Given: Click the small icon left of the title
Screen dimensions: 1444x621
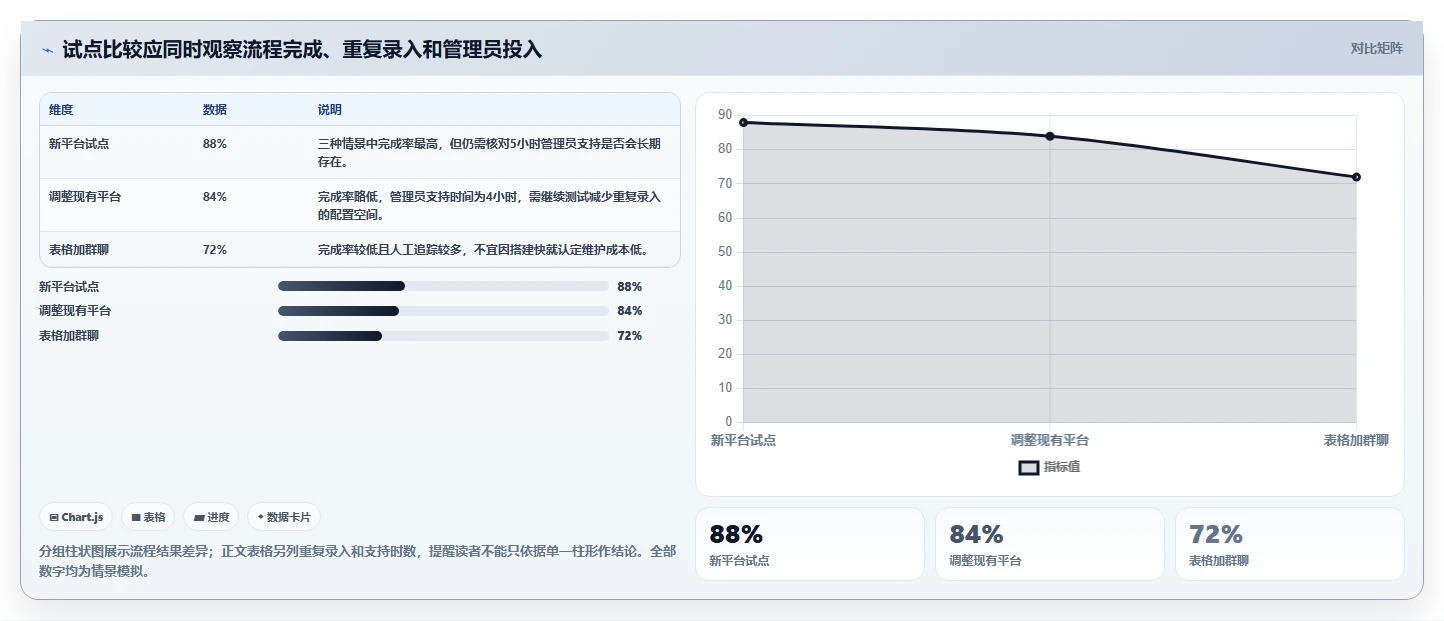Looking at the screenshot, I should (x=47, y=50).
